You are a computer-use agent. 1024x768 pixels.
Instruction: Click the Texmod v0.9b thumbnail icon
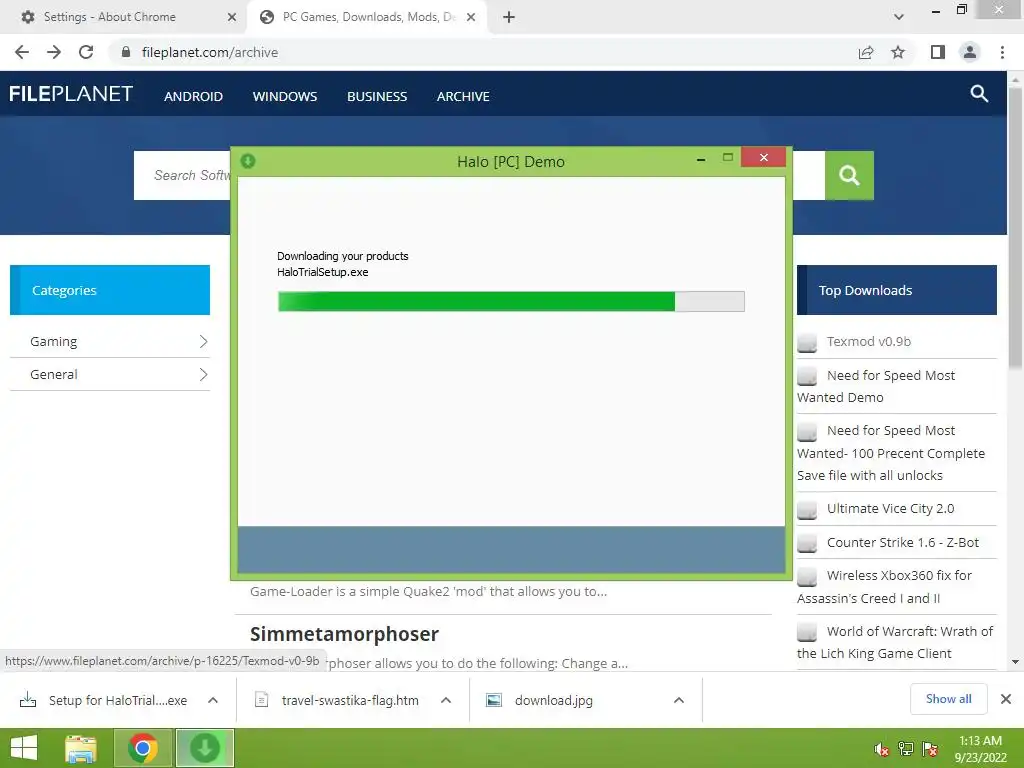[807, 342]
